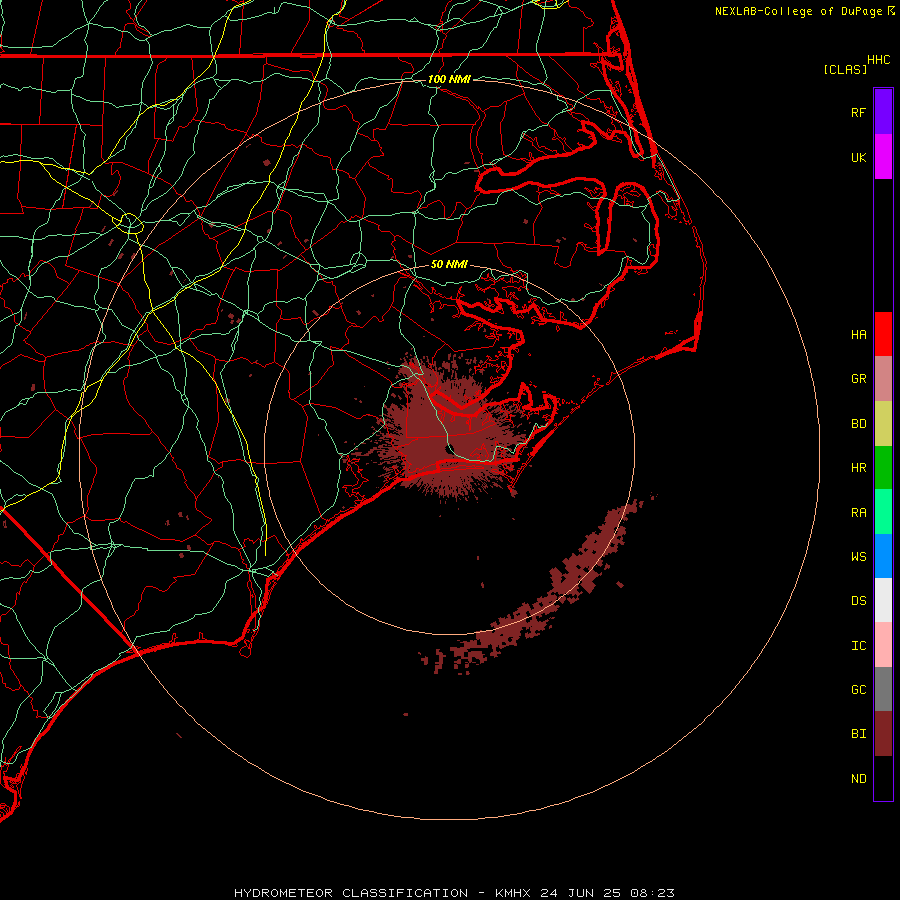
Task: Click the HA red legend swatch
Action: pos(883,334)
